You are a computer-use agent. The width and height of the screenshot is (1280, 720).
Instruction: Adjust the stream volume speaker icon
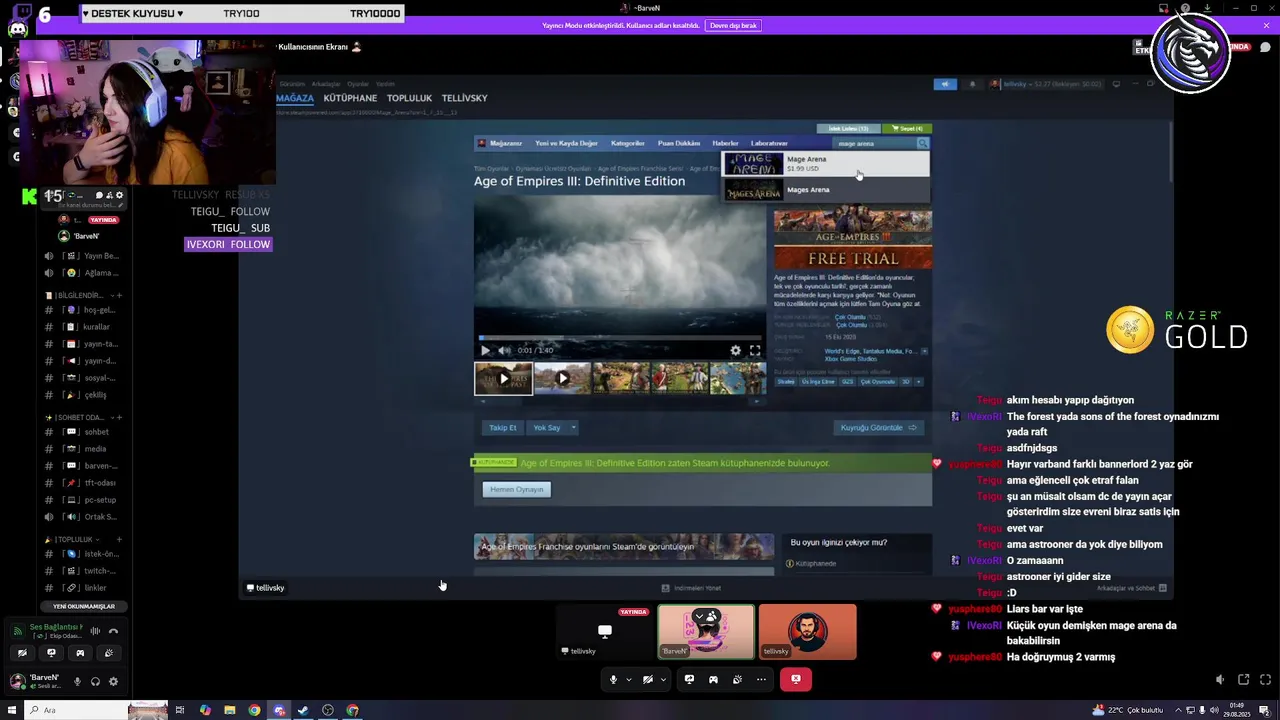[1219, 680]
